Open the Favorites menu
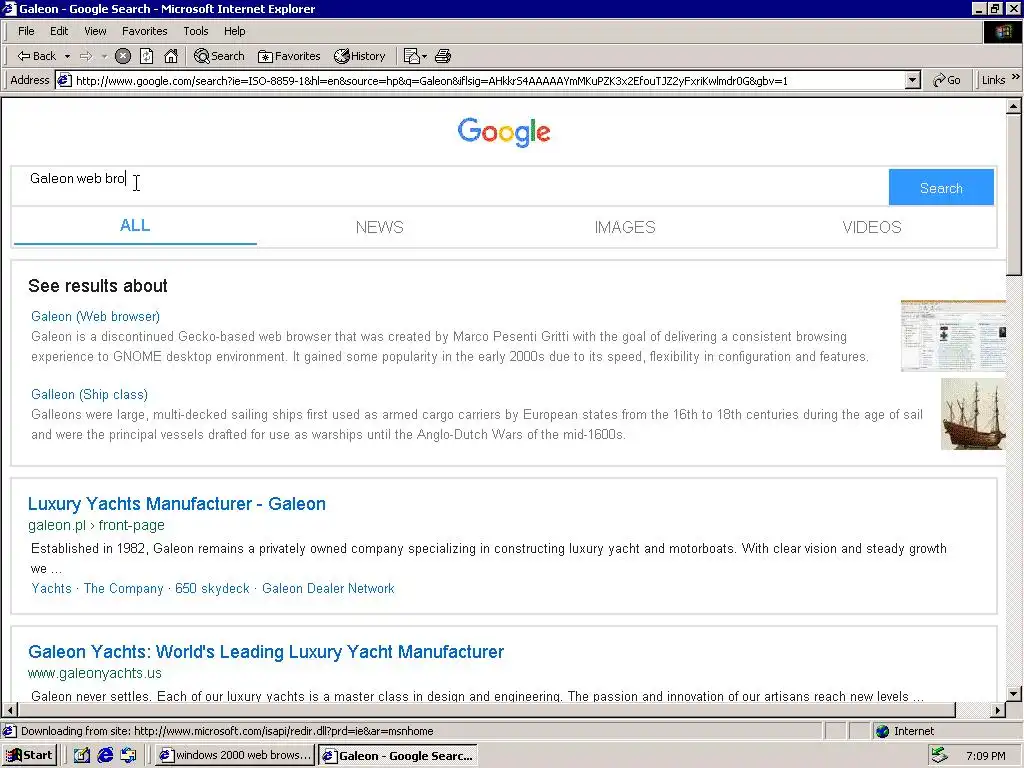 click(x=144, y=31)
